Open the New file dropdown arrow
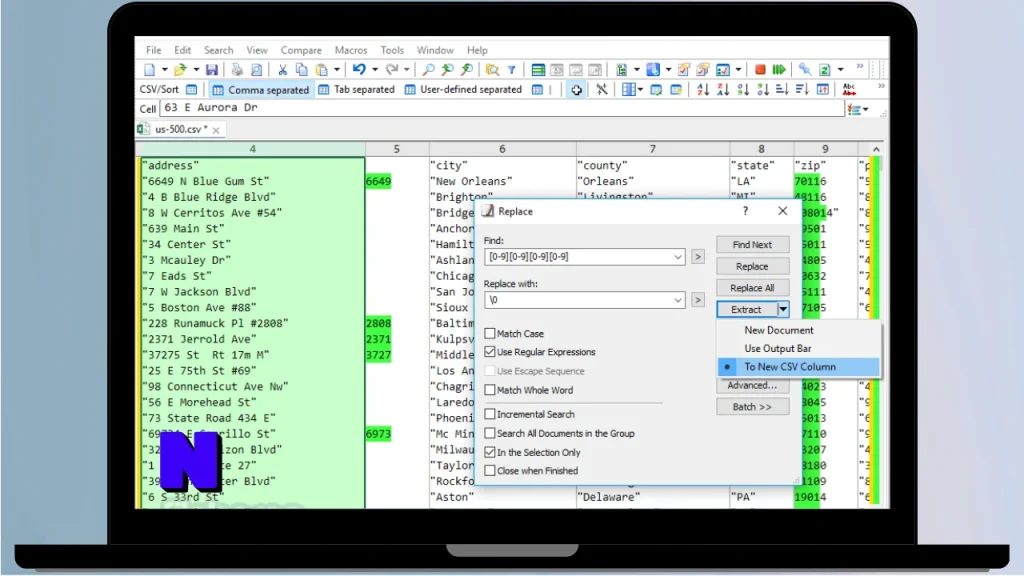Viewport: 1024px width, 576px height. tap(164, 70)
